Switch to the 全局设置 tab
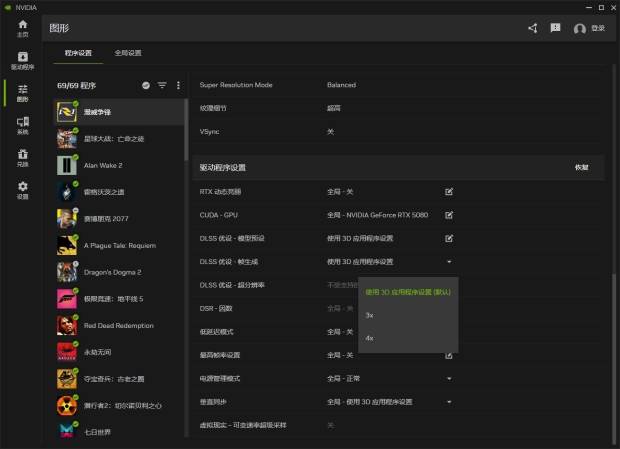Screen dimensions: 620x449 click(128, 53)
